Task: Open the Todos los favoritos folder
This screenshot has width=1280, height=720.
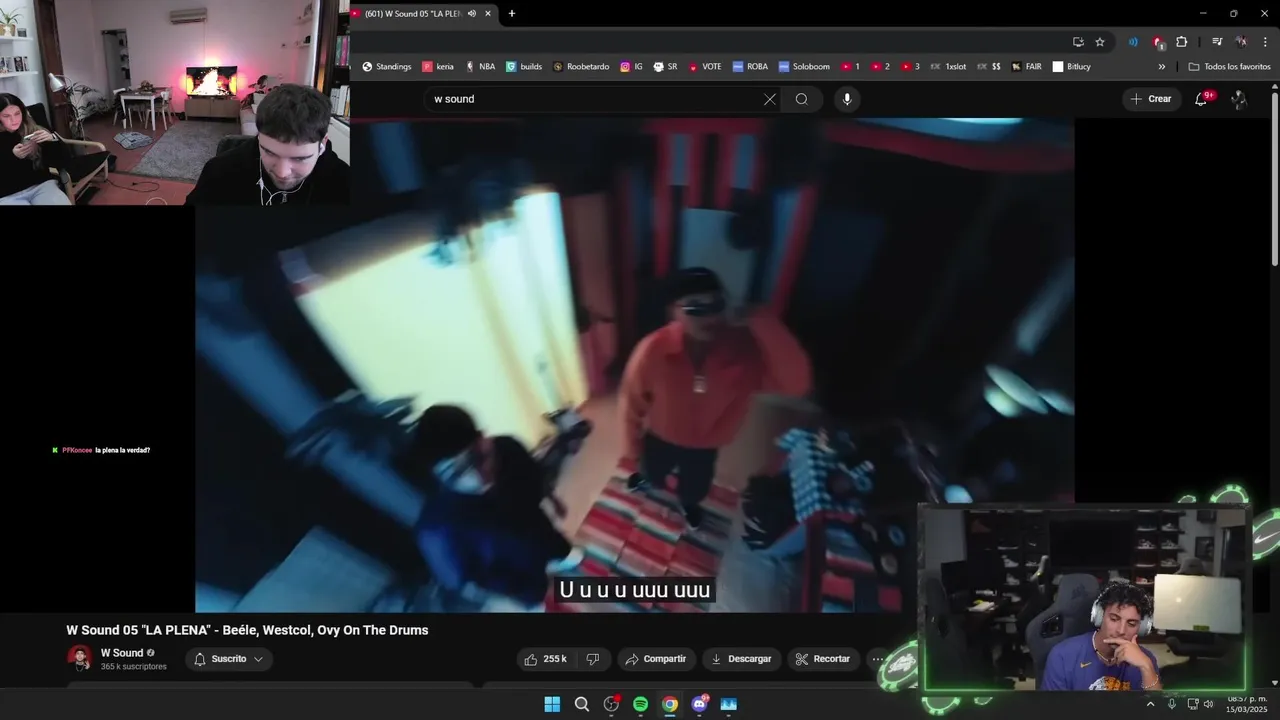Action: 1230,67
